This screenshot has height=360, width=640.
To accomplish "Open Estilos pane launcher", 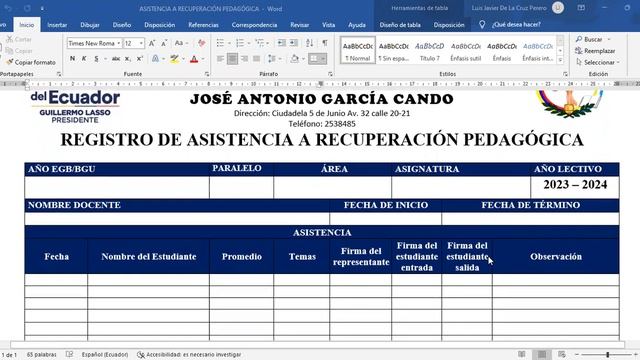I will pos(565,74).
